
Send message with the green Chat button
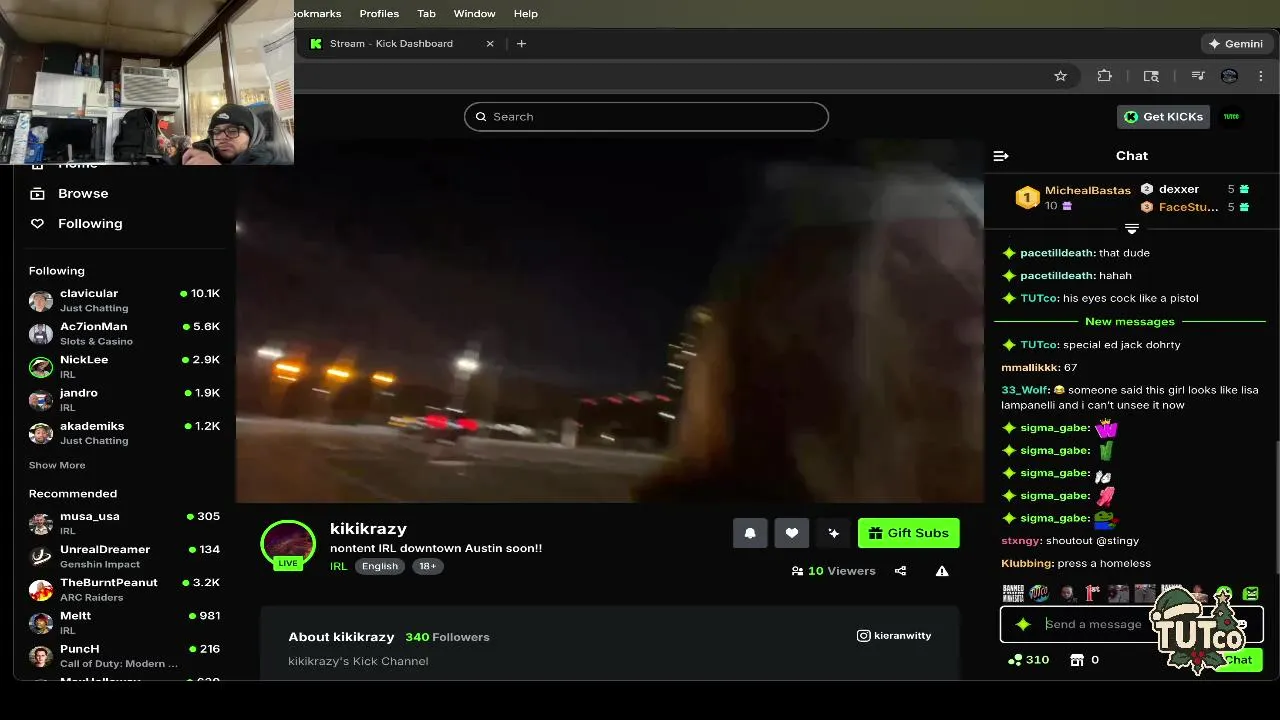coord(1240,660)
